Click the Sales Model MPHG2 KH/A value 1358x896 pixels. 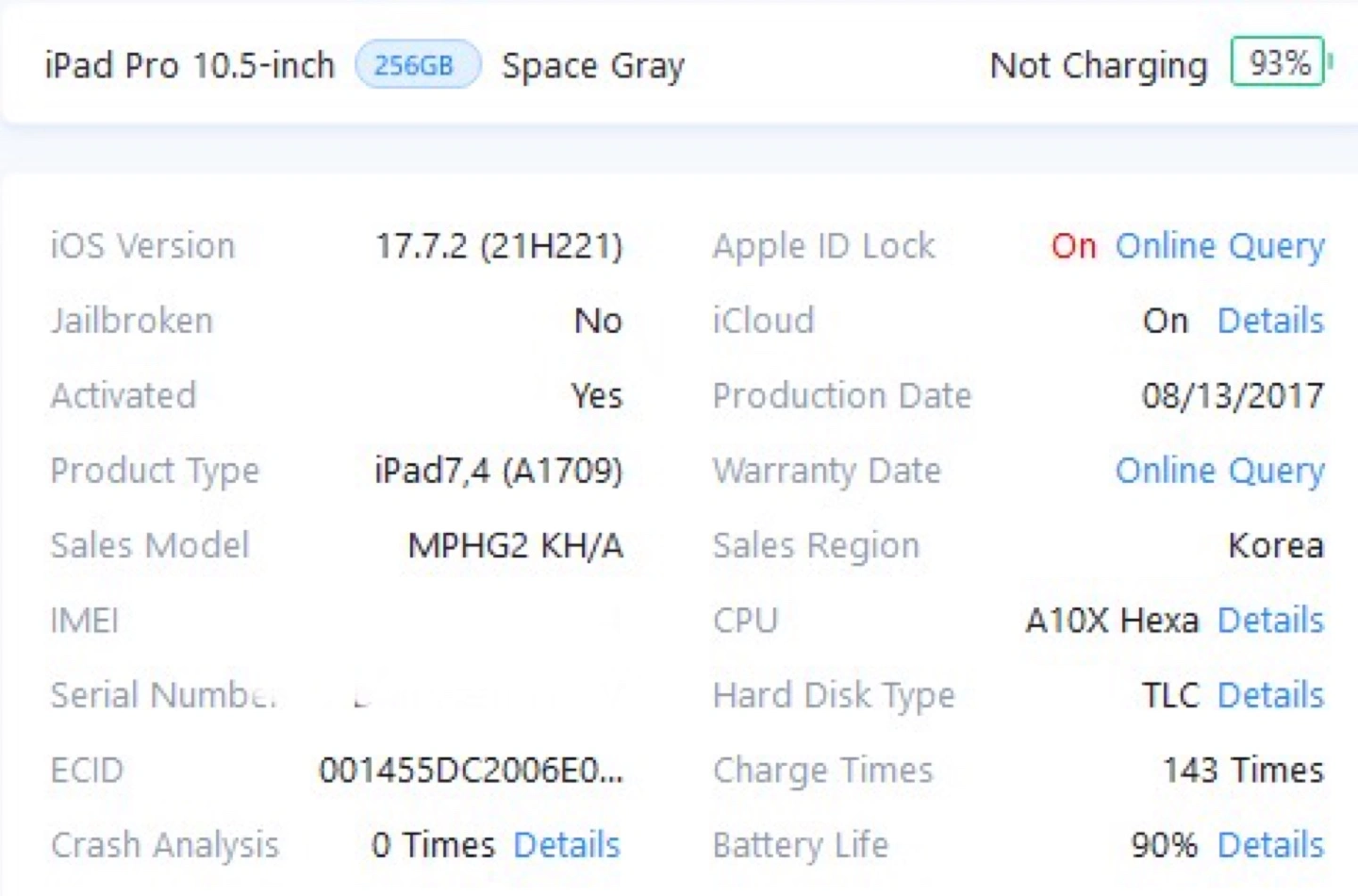coord(515,546)
